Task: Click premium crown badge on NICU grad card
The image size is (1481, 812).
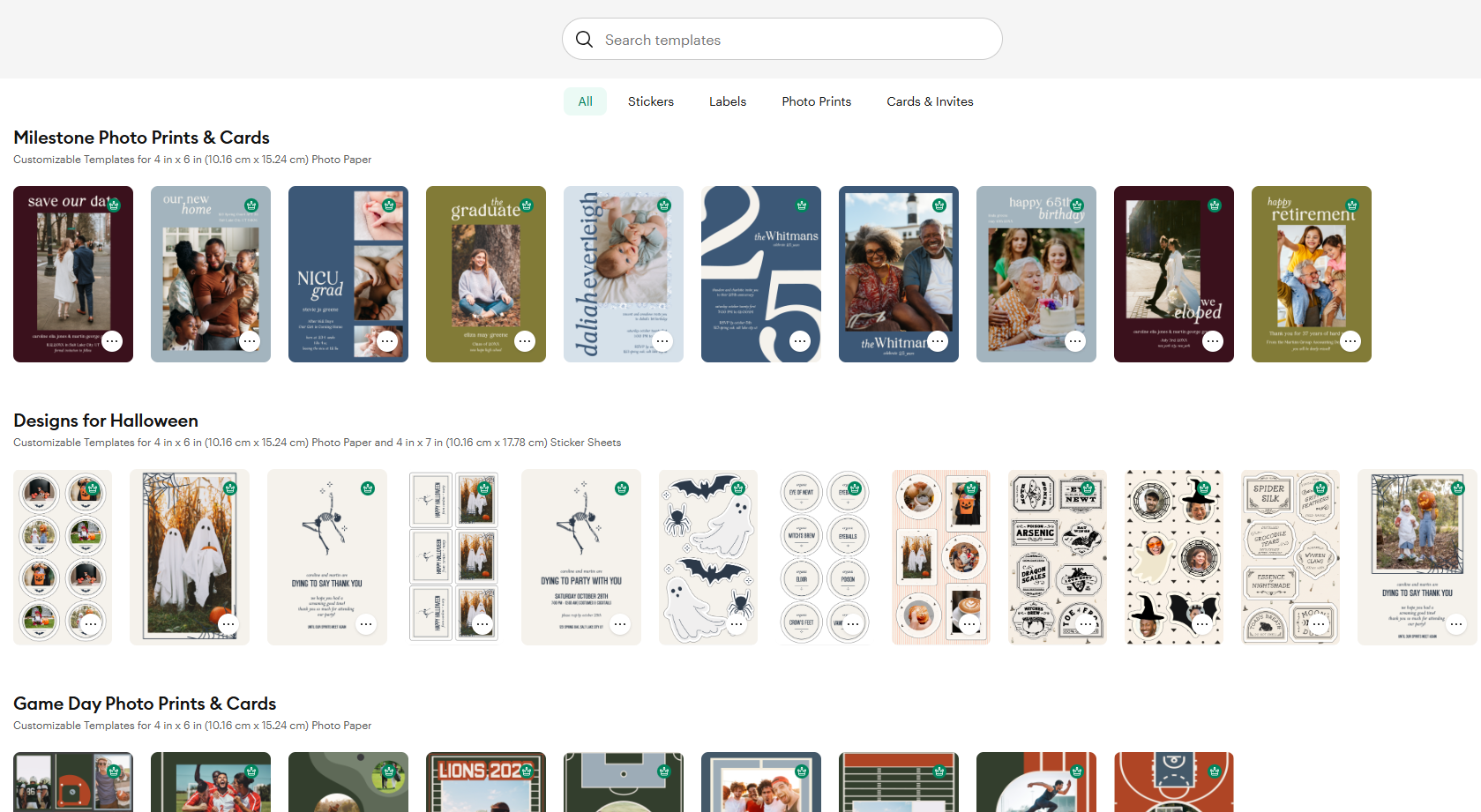Action: point(389,205)
